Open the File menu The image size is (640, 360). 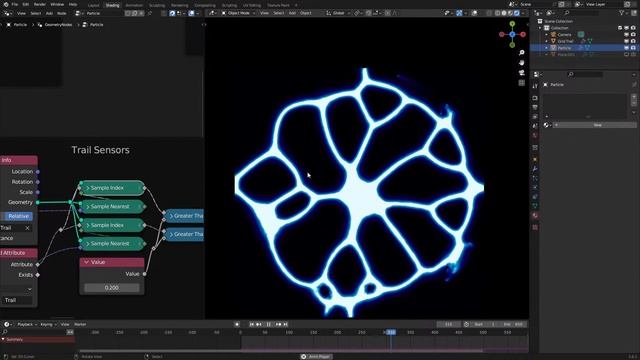coord(15,4)
